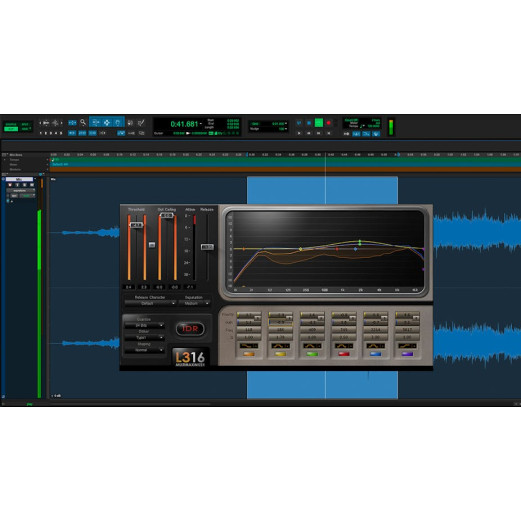Enable Grid edit mode
This screenshot has height=521, width=521.
point(25,129)
